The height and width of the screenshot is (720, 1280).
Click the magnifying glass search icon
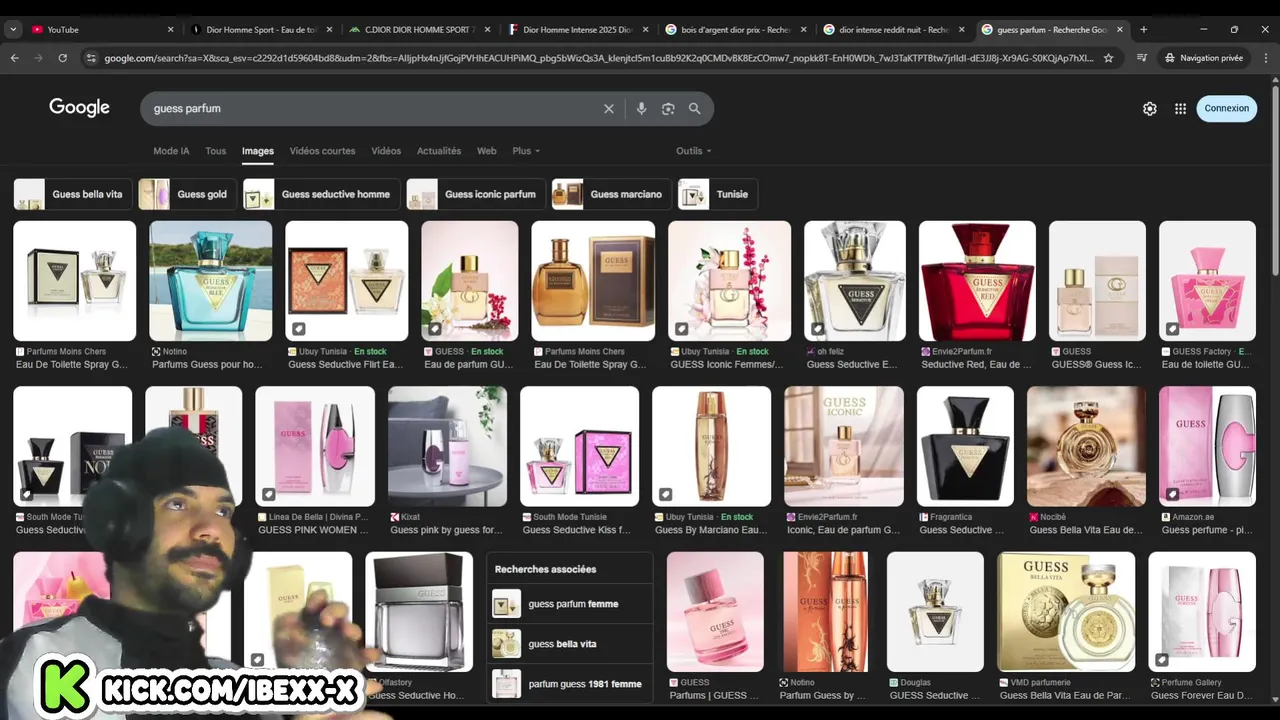point(694,109)
